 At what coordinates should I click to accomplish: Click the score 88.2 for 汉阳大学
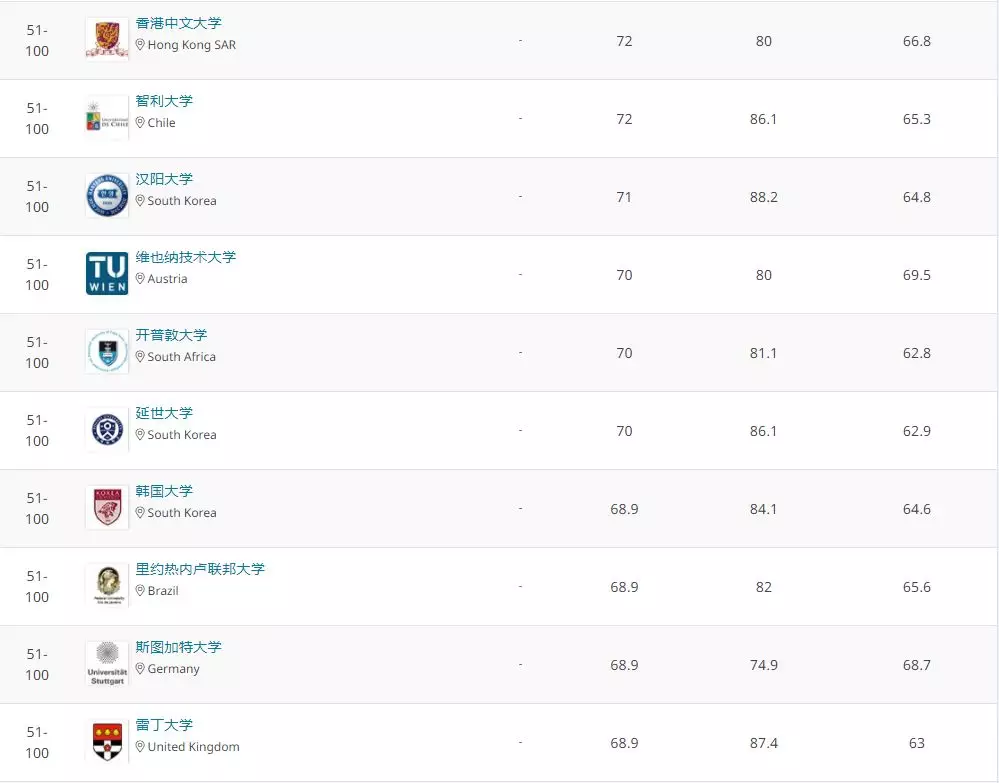coord(763,197)
